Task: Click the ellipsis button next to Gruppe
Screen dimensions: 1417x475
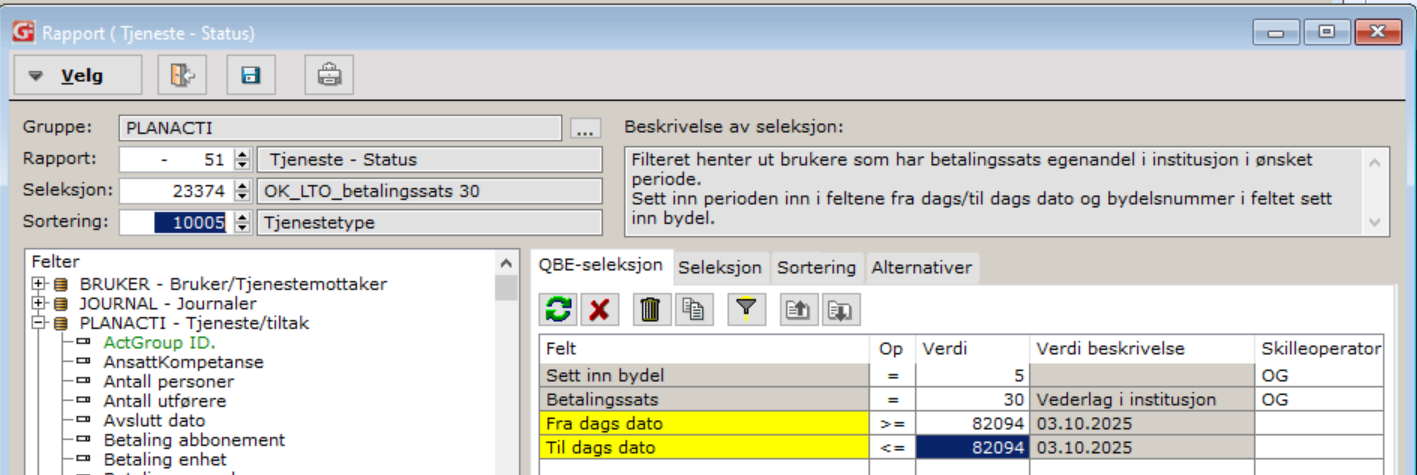Action: click(586, 129)
